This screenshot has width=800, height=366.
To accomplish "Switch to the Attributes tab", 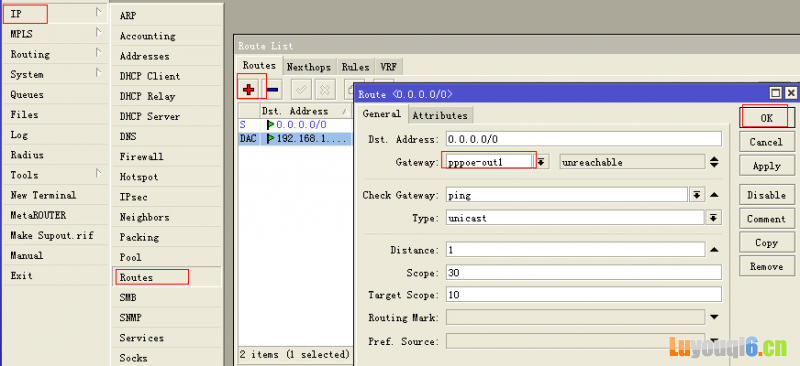I will point(440,115).
